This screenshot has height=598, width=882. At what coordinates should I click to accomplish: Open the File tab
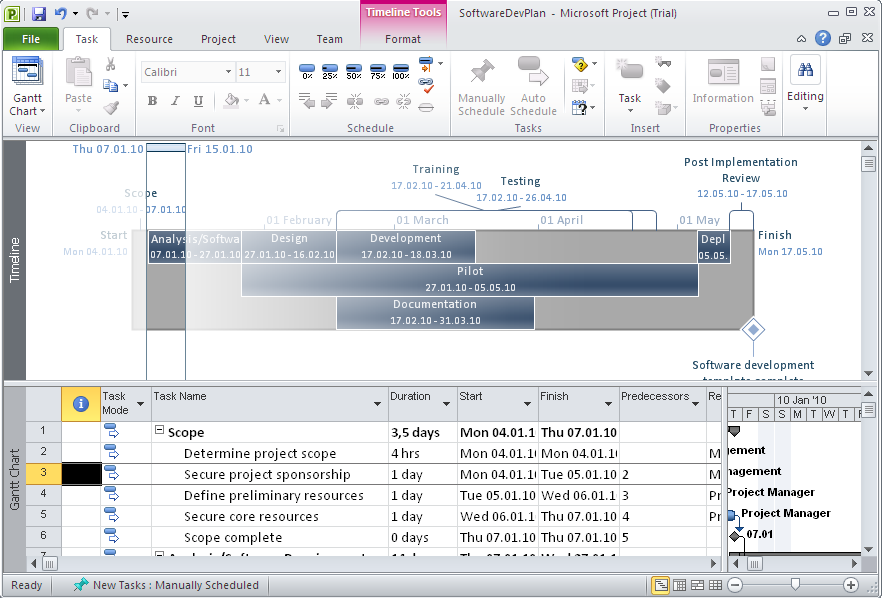pyautogui.click(x=31, y=39)
